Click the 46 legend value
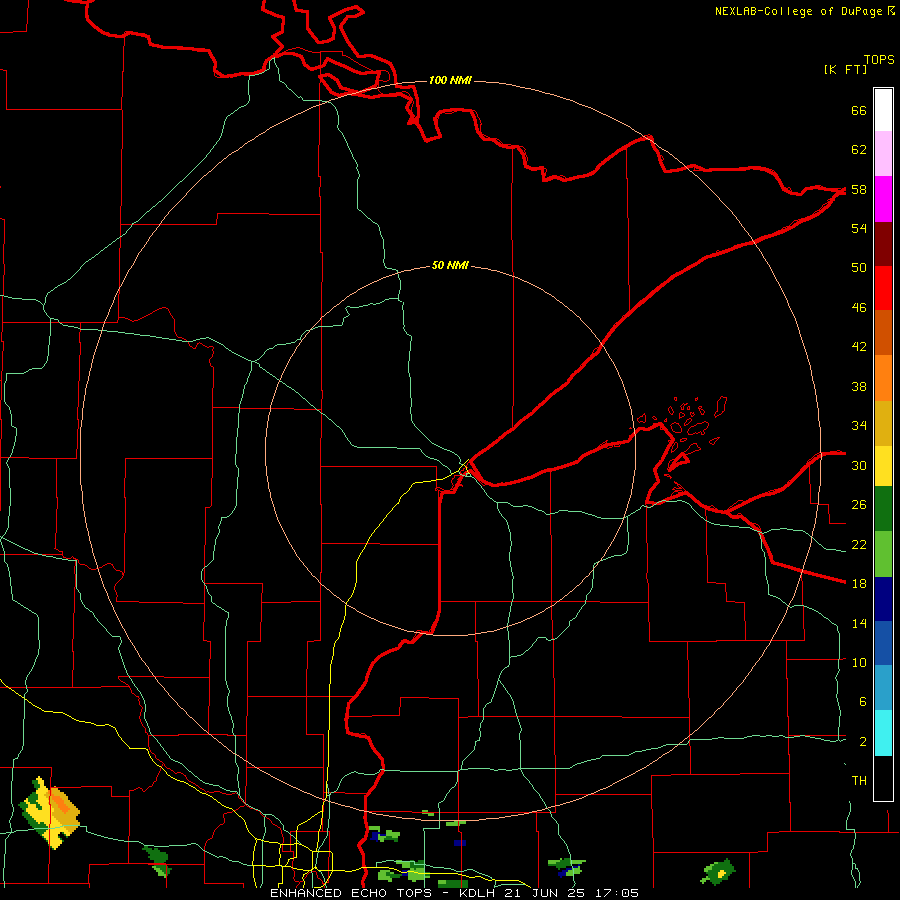Viewport: 900px width, 900px height. click(859, 308)
